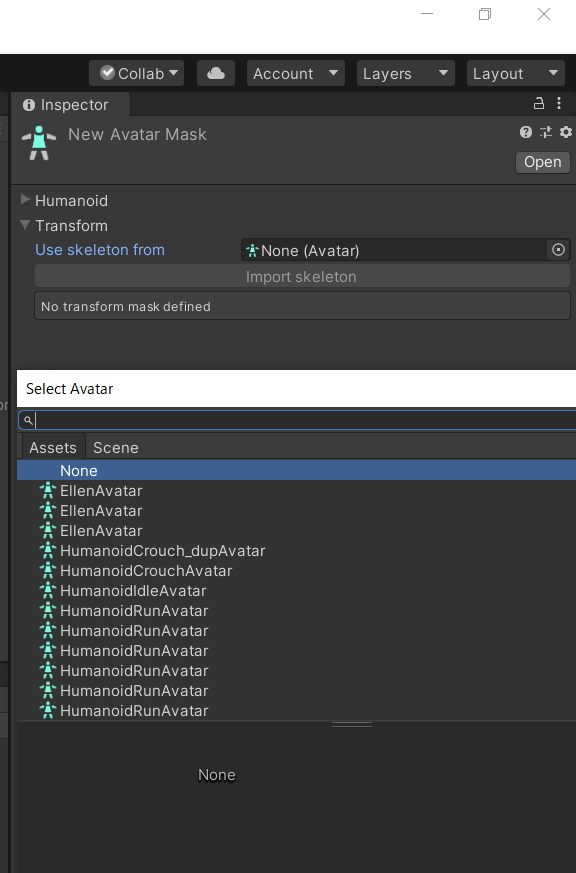Click the preset sliders icon
Image resolution: width=576 pixels, height=873 pixels.
tap(546, 132)
